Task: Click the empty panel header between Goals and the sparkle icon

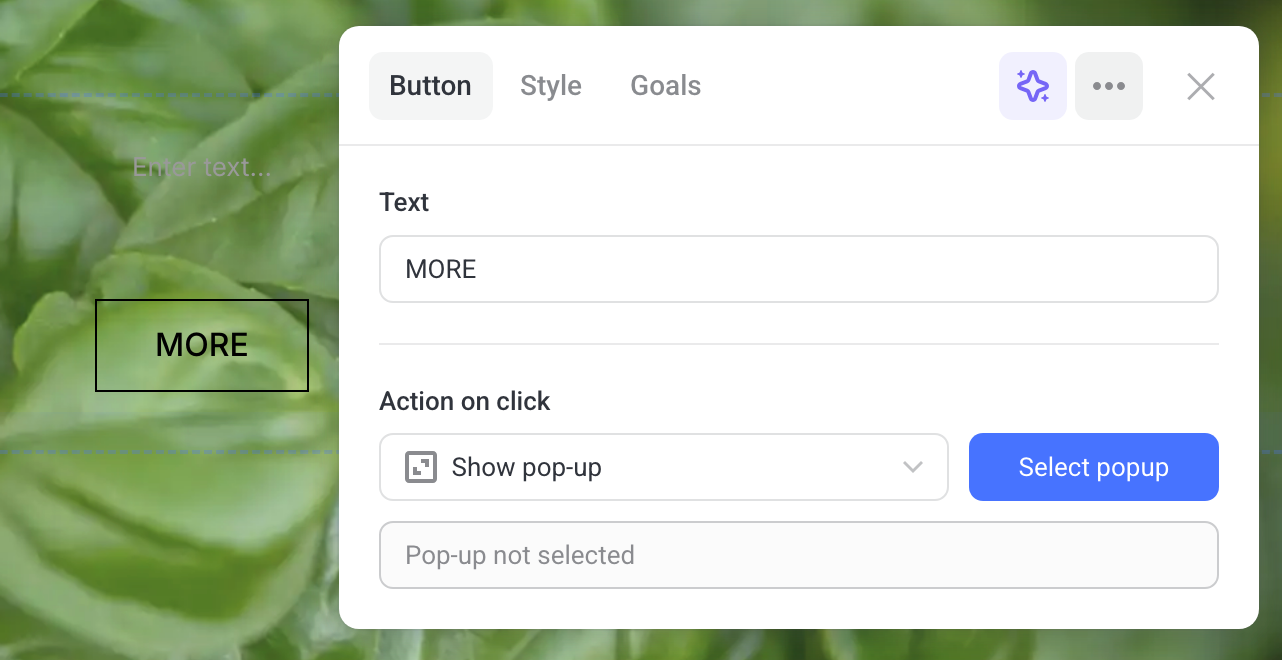Action: tap(850, 86)
